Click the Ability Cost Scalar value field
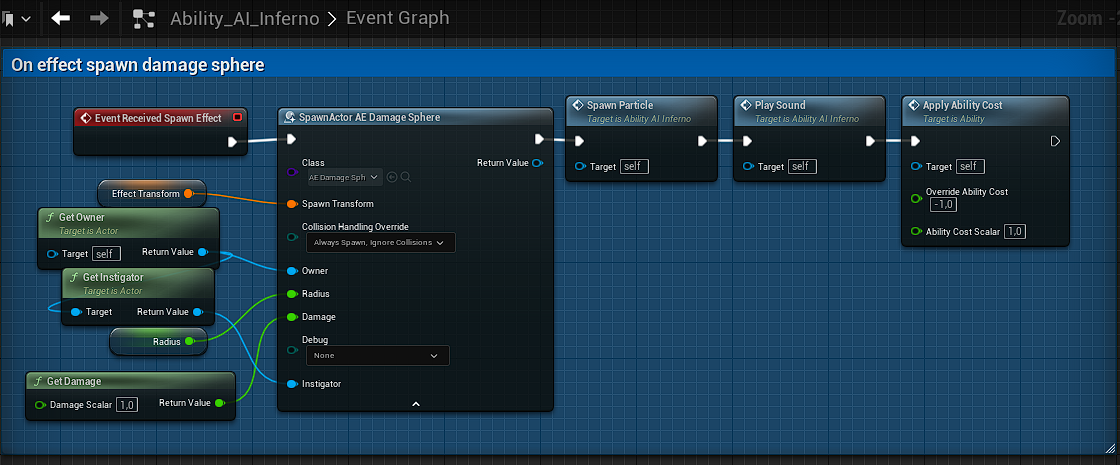This screenshot has height=465, width=1120. [1014, 232]
